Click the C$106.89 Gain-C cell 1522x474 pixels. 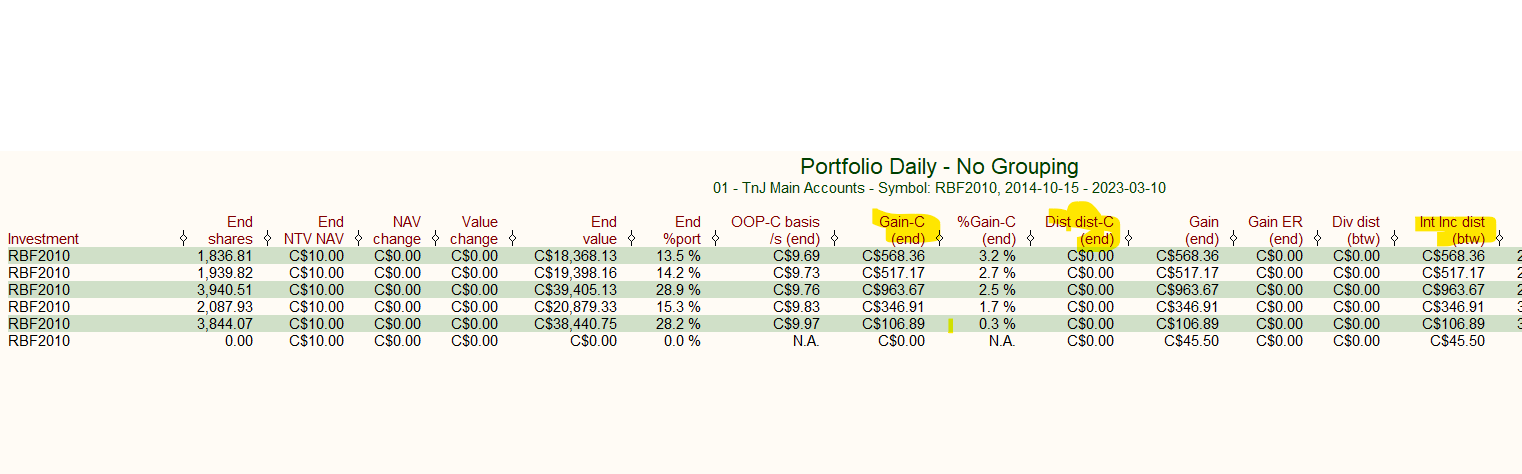(x=893, y=324)
